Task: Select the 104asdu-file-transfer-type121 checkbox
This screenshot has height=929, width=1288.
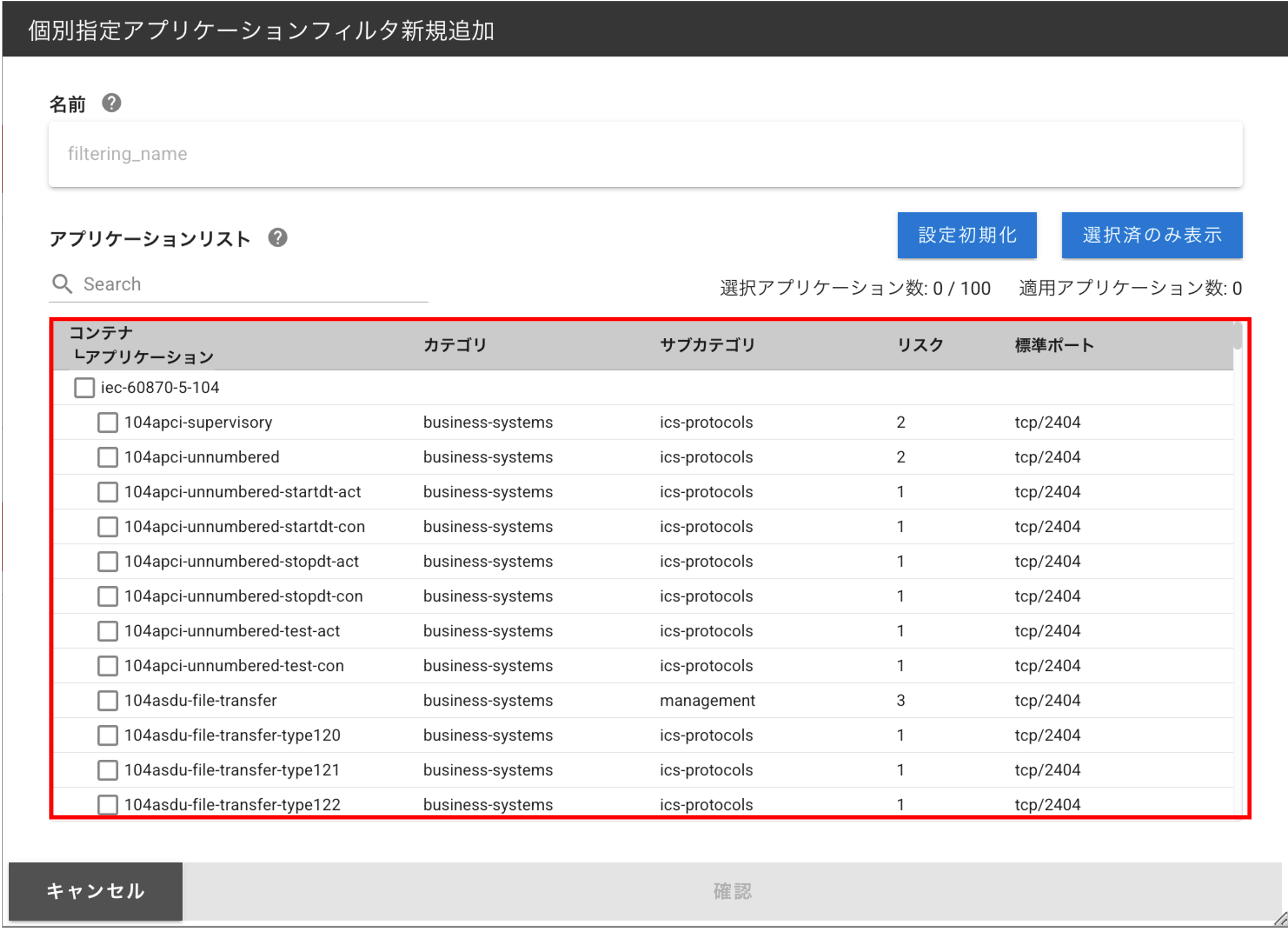Action: click(x=107, y=770)
